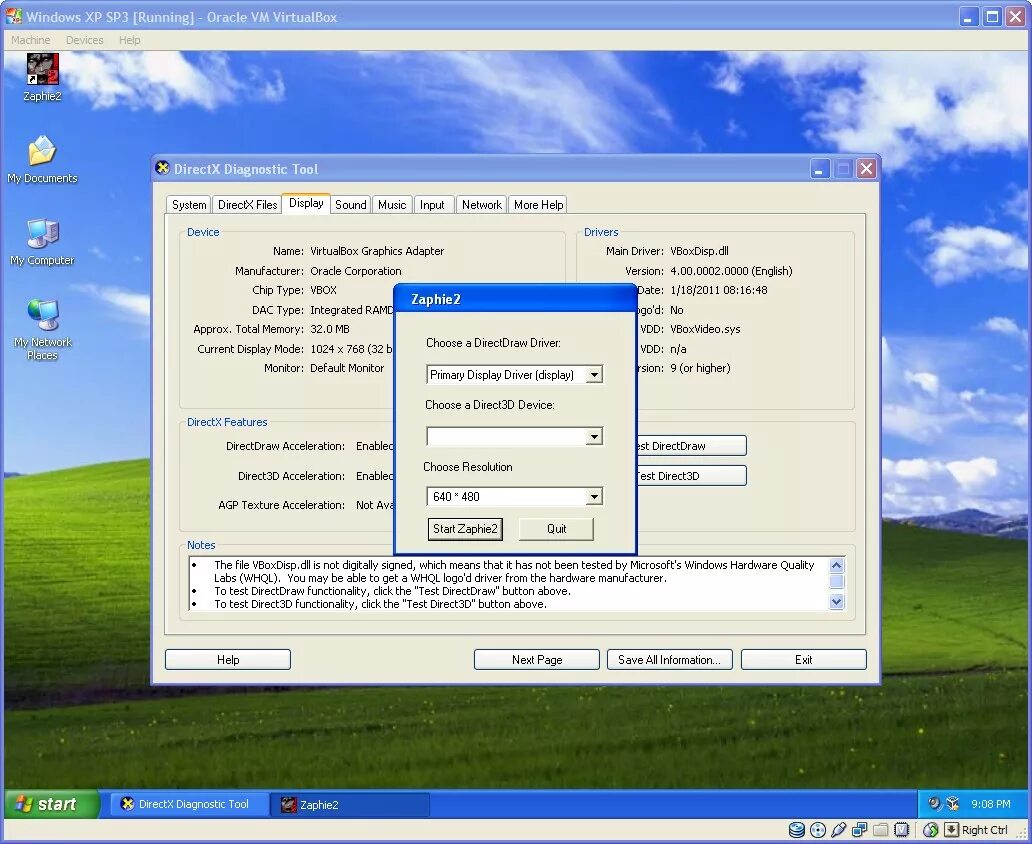Click the Test Direct3D button
This screenshot has width=1032, height=844.
692,476
